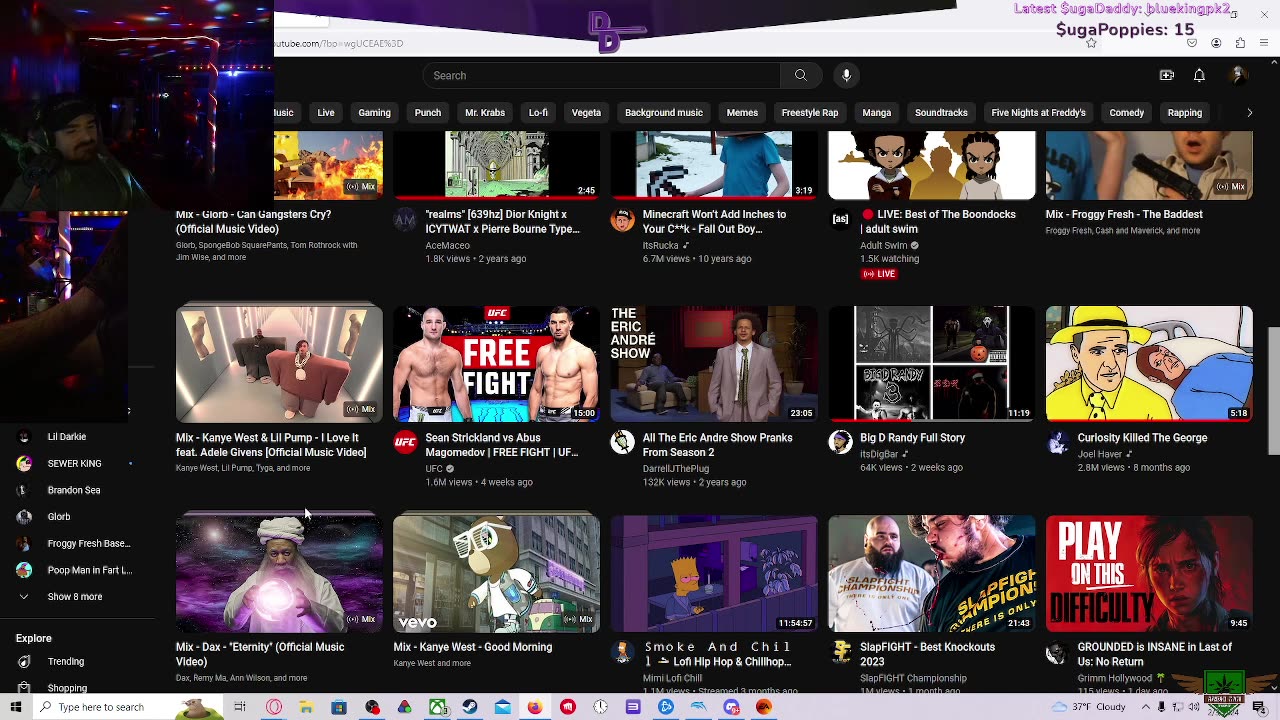Click the YouTube search magnifier button

click(x=800, y=75)
